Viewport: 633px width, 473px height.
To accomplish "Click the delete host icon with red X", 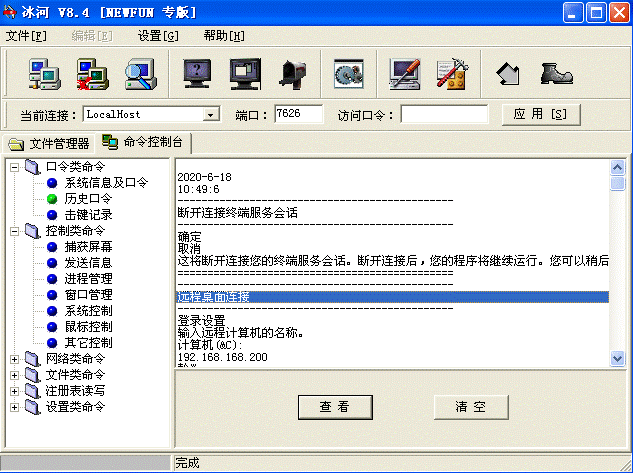I will [92, 74].
